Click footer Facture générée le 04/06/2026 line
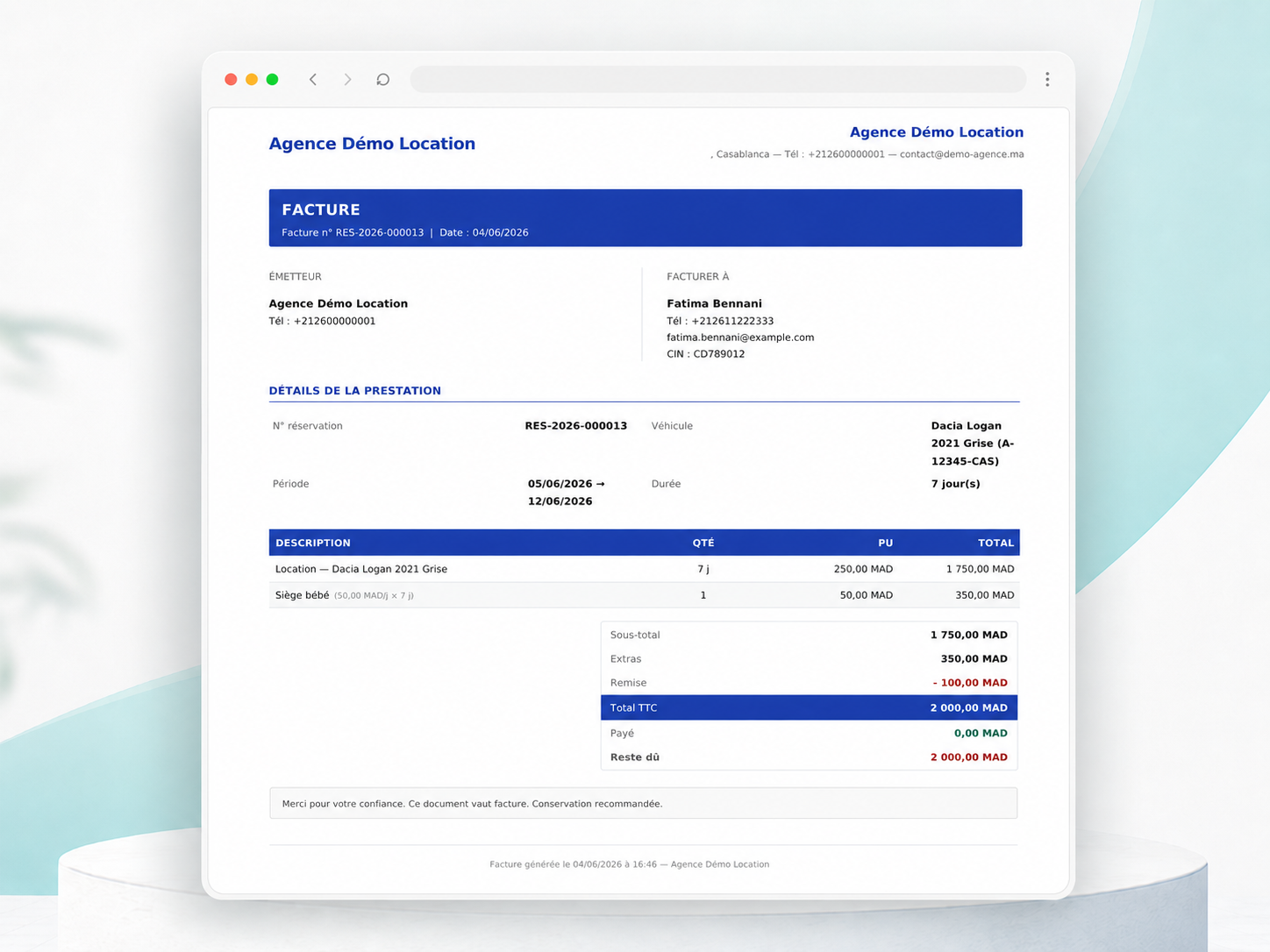 (x=630, y=864)
